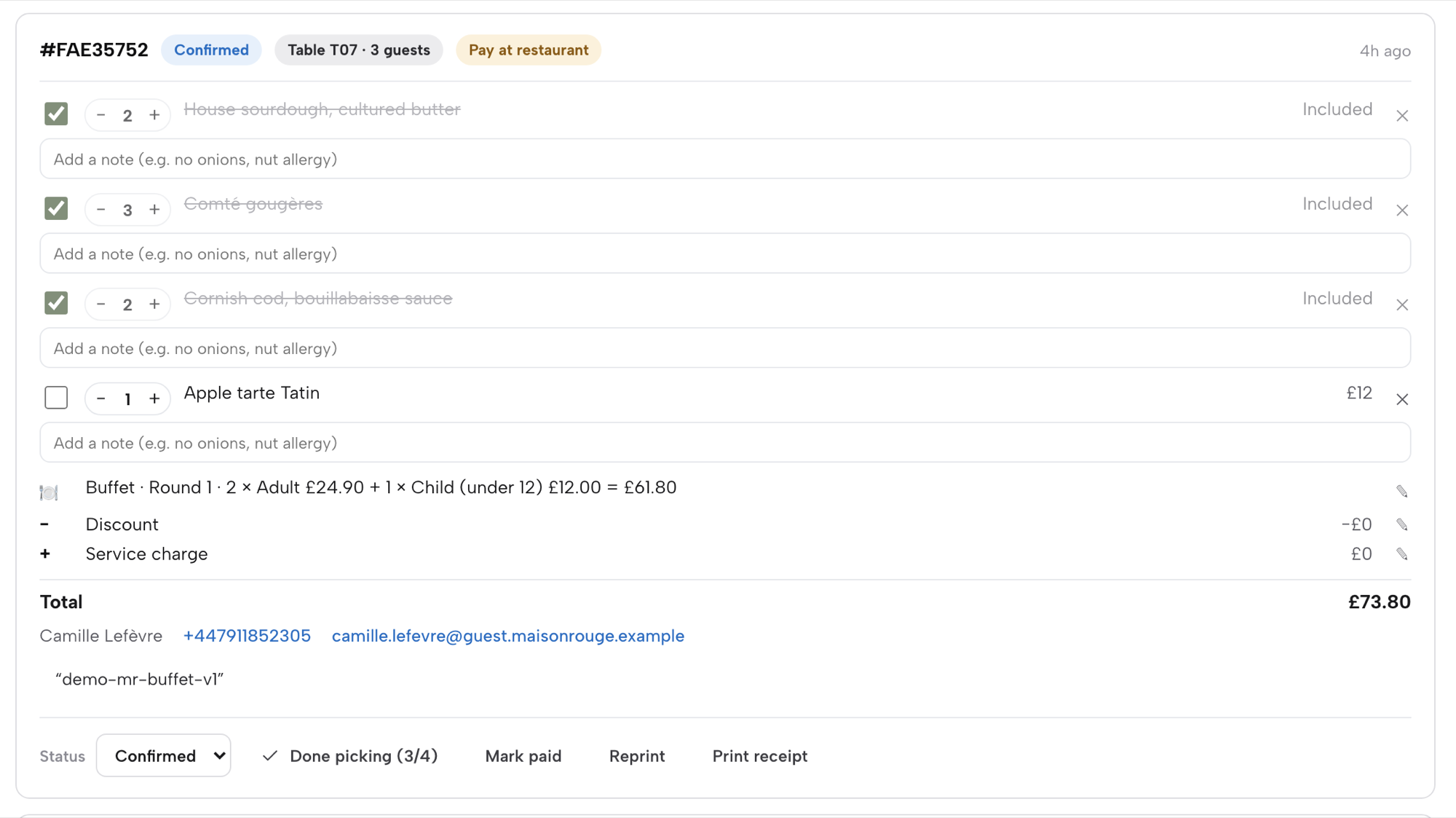Click the "demo-mr-buffet-v1" note text
The width and height of the screenshot is (1456, 818).
(139, 680)
